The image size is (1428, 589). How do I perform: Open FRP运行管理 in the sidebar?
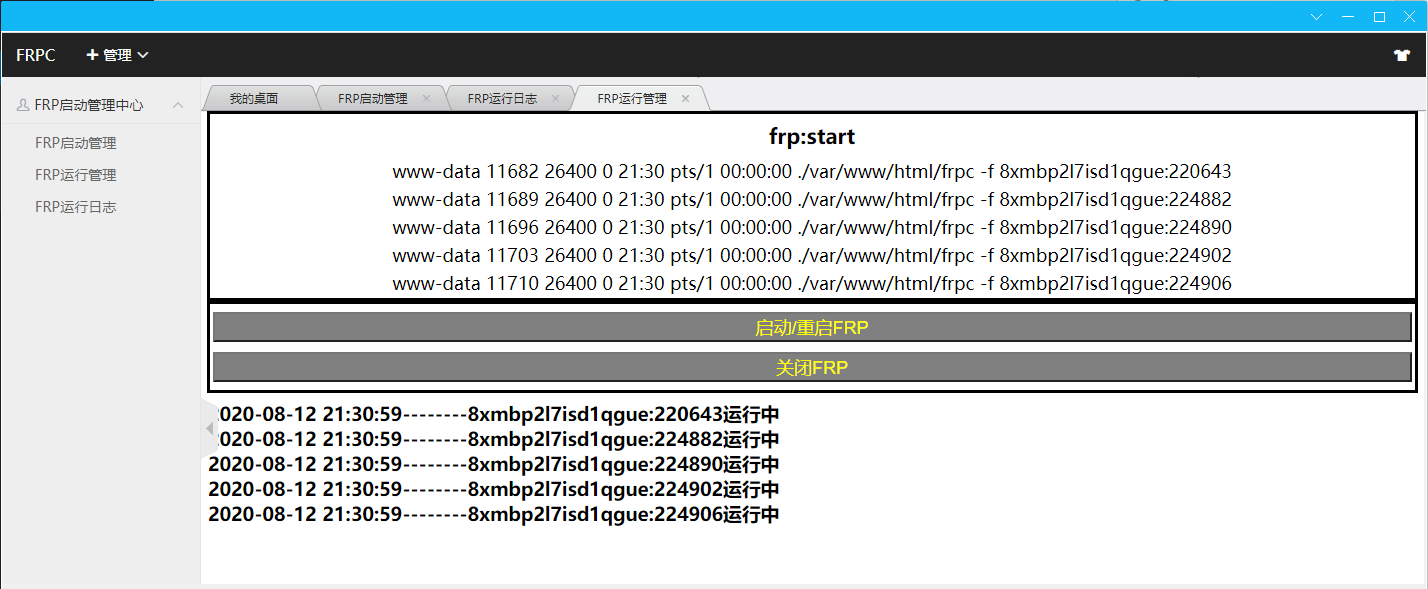(76, 175)
